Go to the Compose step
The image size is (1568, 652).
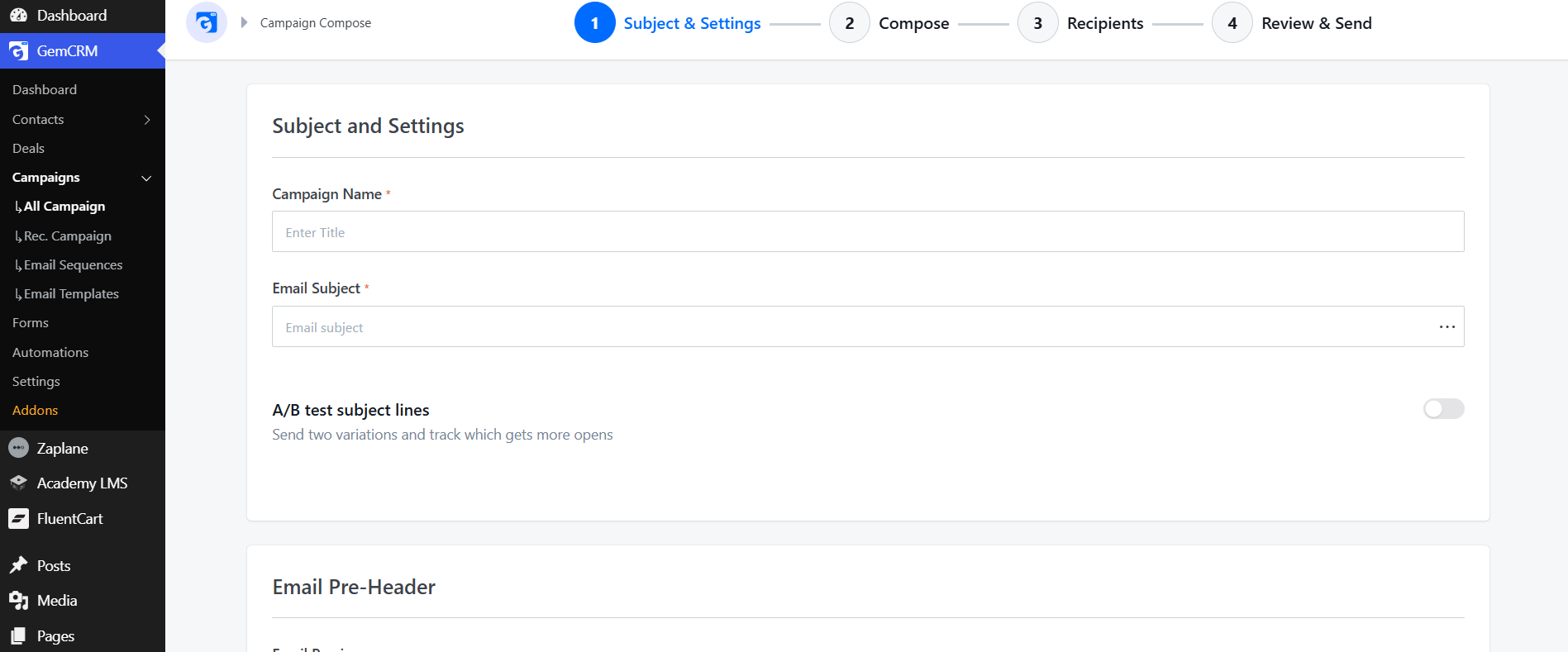coord(913,23)
